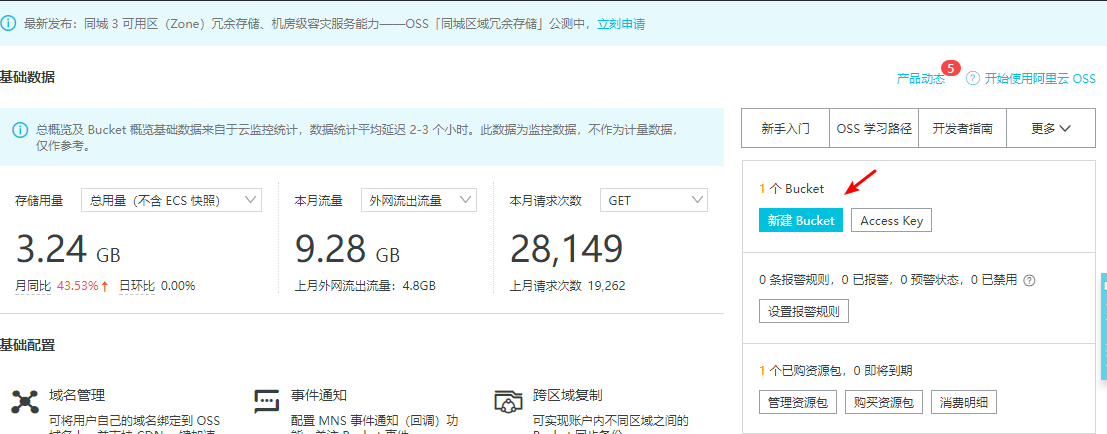Click the red notification badge showing 5
Image resolution: width=1107 pixels, height=434 pixels.
click(x=950, y=69)
